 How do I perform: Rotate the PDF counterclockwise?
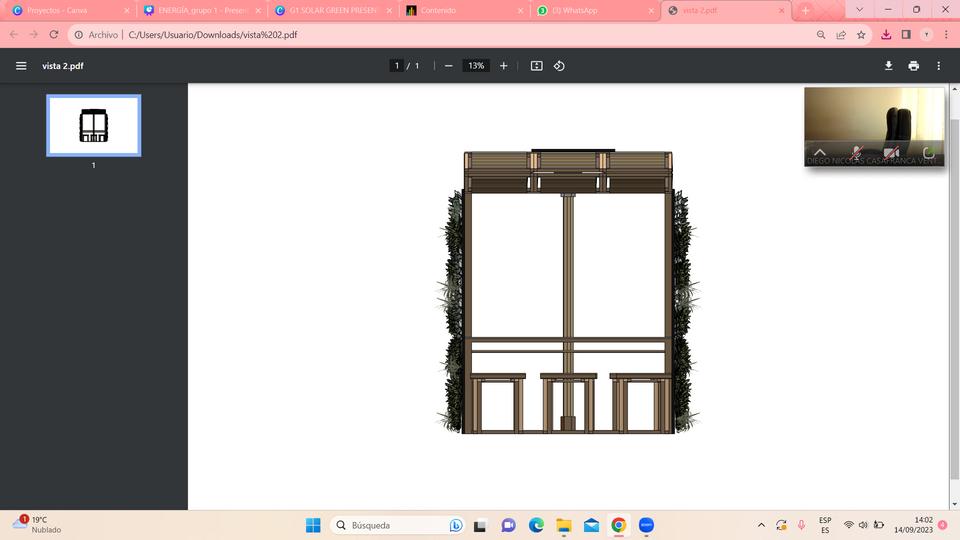coord(559,66)
